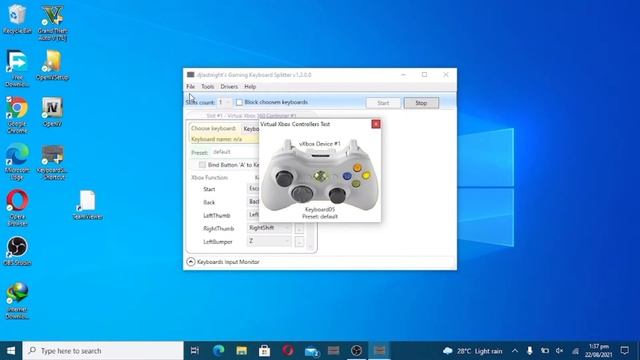
Task: Open Edge from the taskbar
Action: [x=218, y=351]
